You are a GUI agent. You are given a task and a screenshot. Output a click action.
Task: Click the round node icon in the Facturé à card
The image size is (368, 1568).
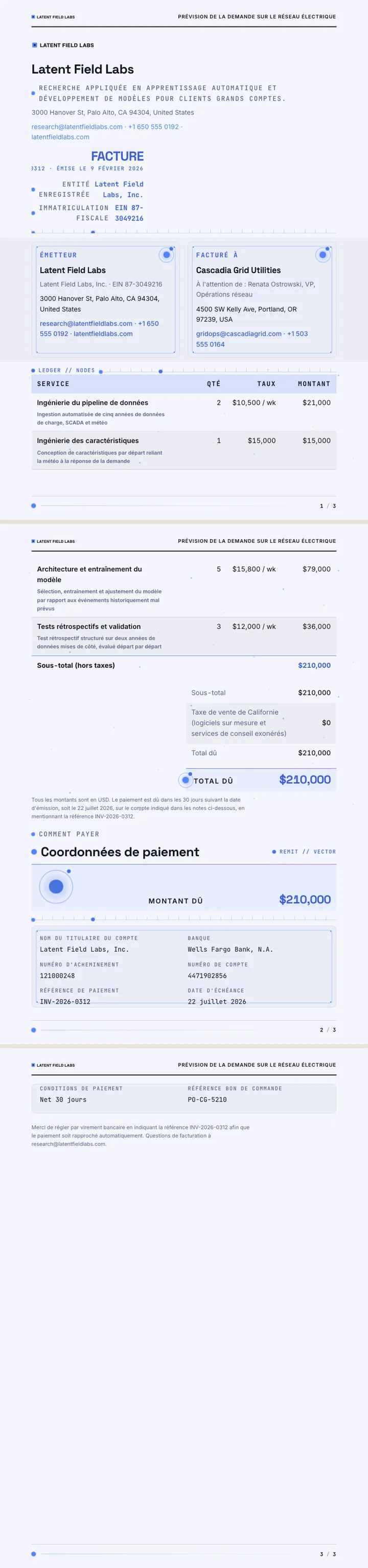(323, 255)
